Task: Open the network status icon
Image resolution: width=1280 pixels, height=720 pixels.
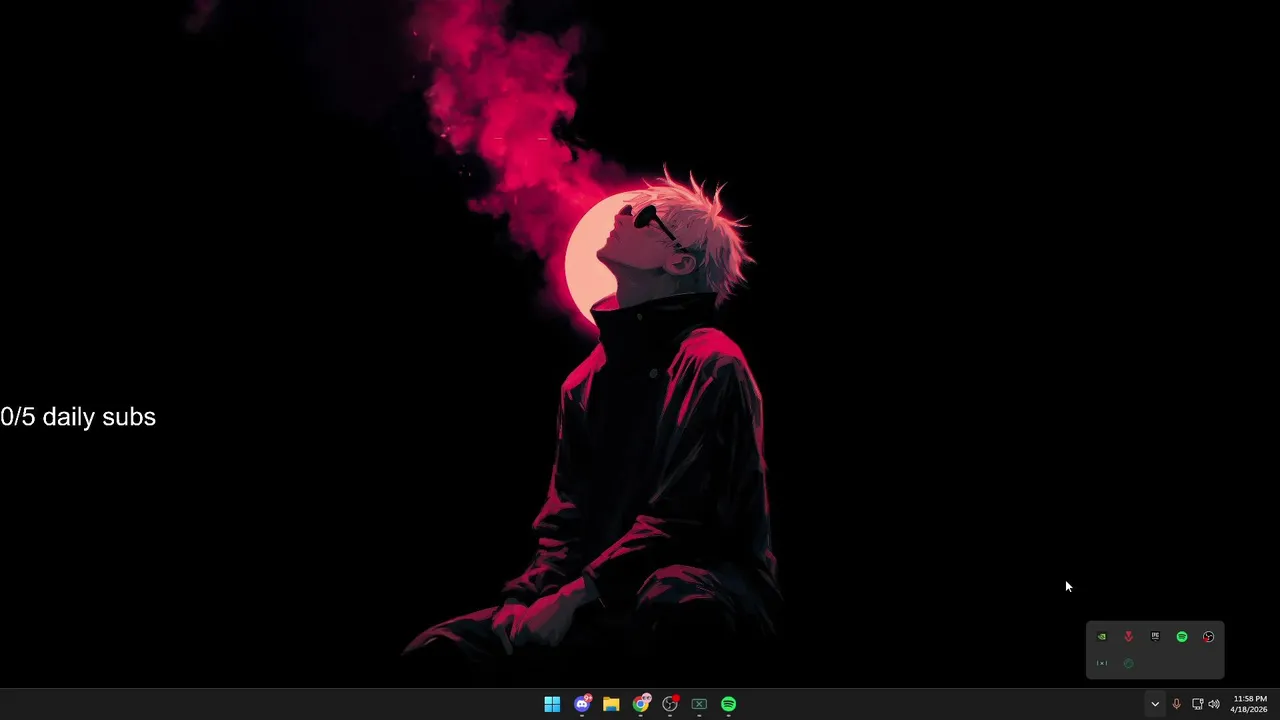Action: pos(1197,704)
